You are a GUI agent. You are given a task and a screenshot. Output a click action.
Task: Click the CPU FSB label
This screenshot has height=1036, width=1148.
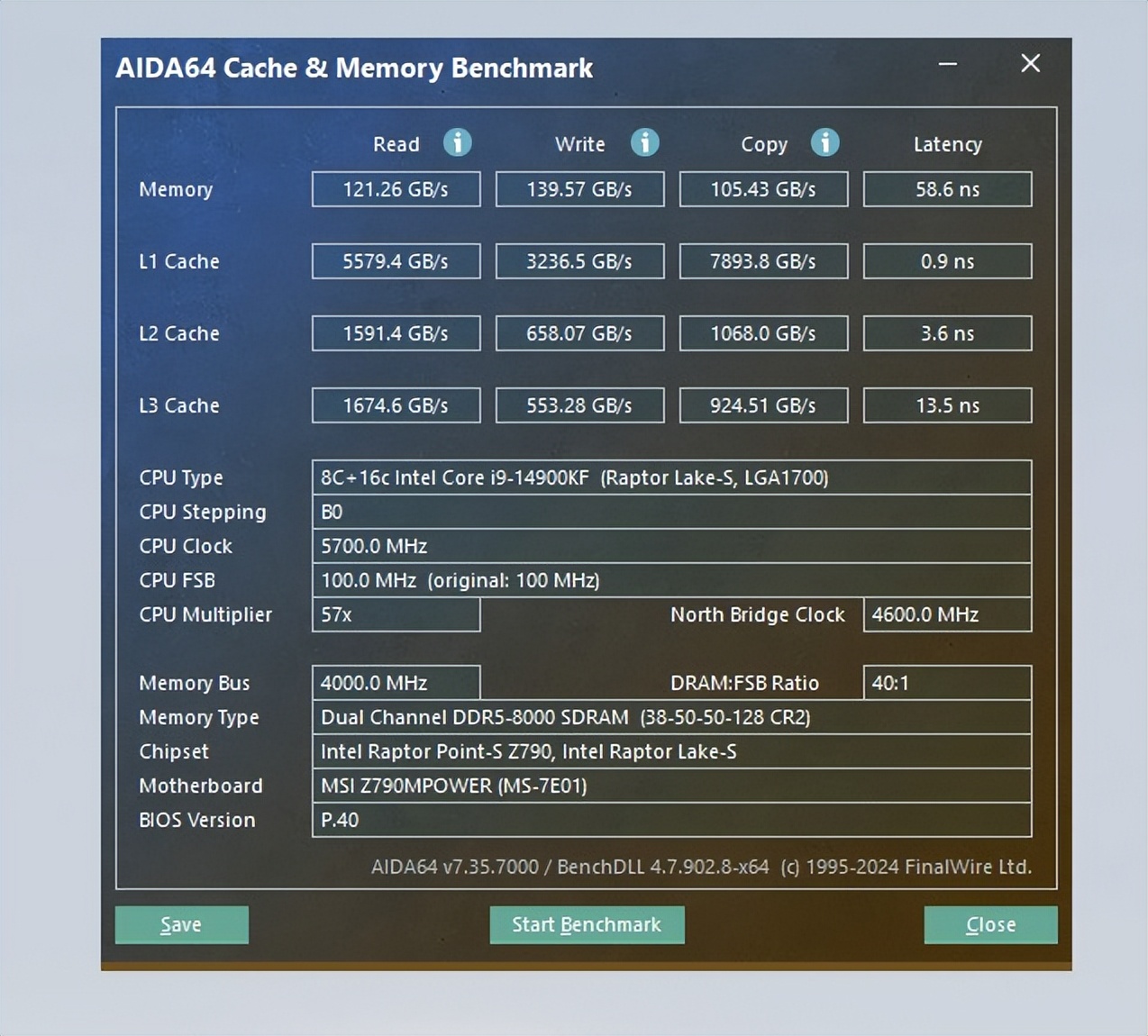tap(178, 580)
